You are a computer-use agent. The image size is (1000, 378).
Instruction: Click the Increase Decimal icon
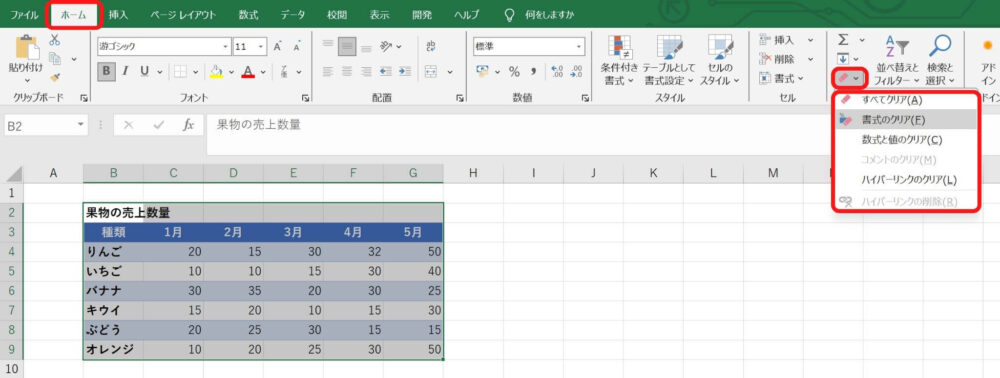click(557, 71)
